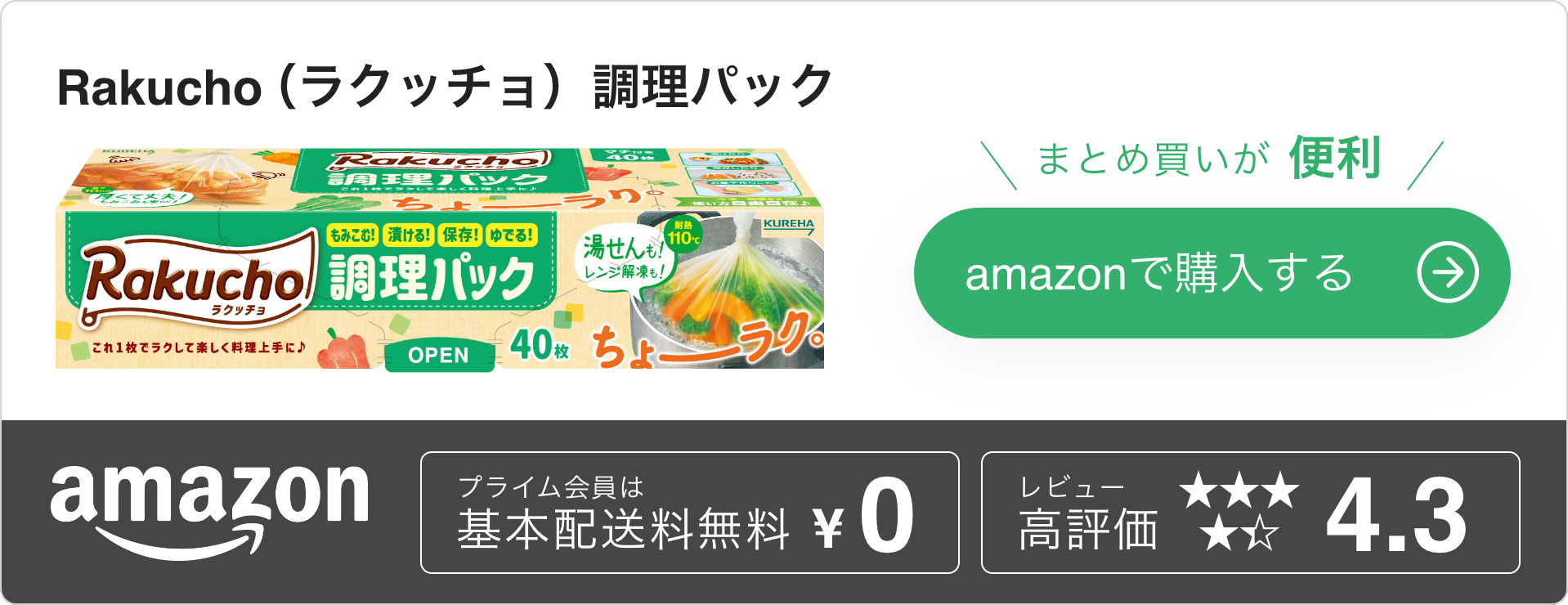The height and width of the screenshot is (605, 1568).
Task: Click the 'ちょーラク' orange slogan
Action: point(705,341)
